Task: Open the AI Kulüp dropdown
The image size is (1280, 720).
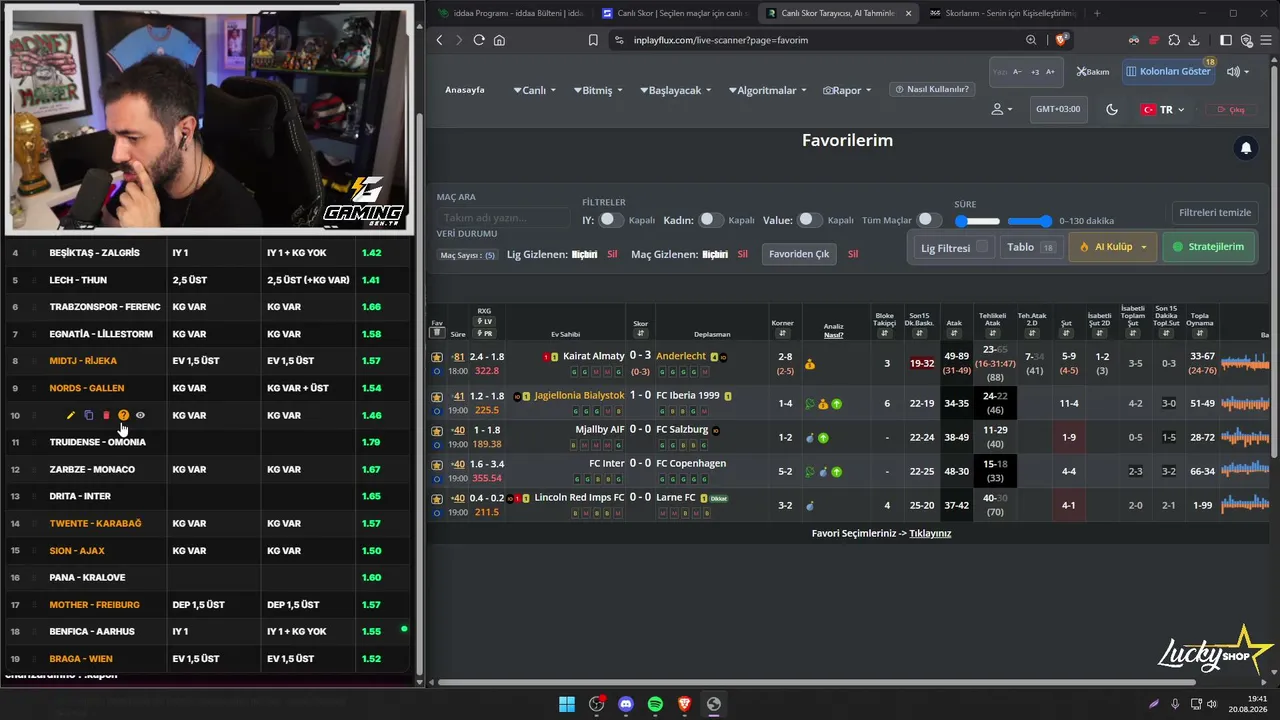Action: 1114,247
